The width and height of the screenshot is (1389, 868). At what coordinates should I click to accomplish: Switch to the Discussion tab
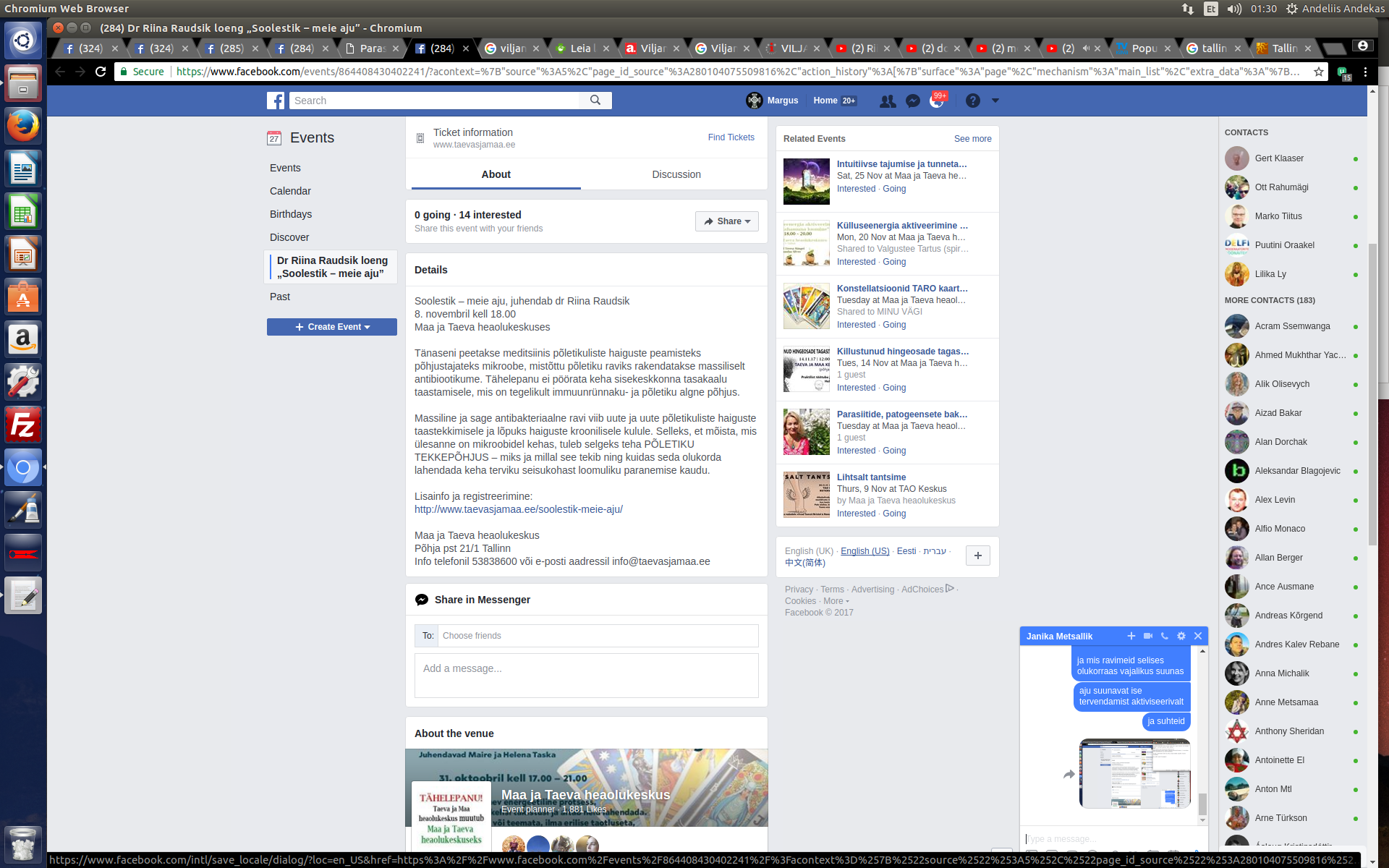click(x=676, y=174)
